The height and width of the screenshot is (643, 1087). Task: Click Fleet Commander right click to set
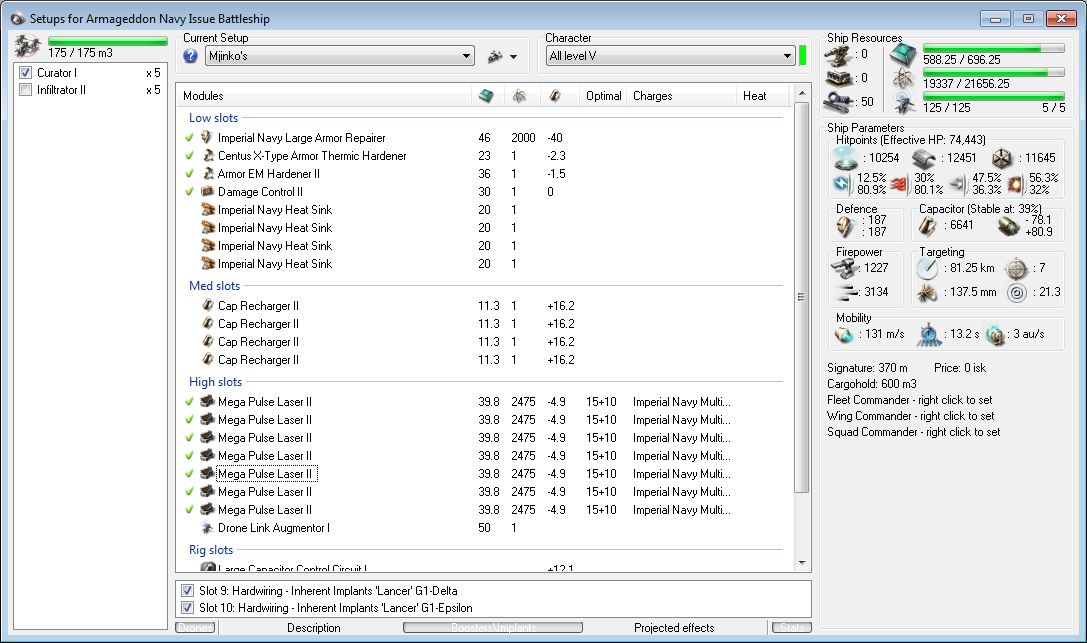[910, 400]
